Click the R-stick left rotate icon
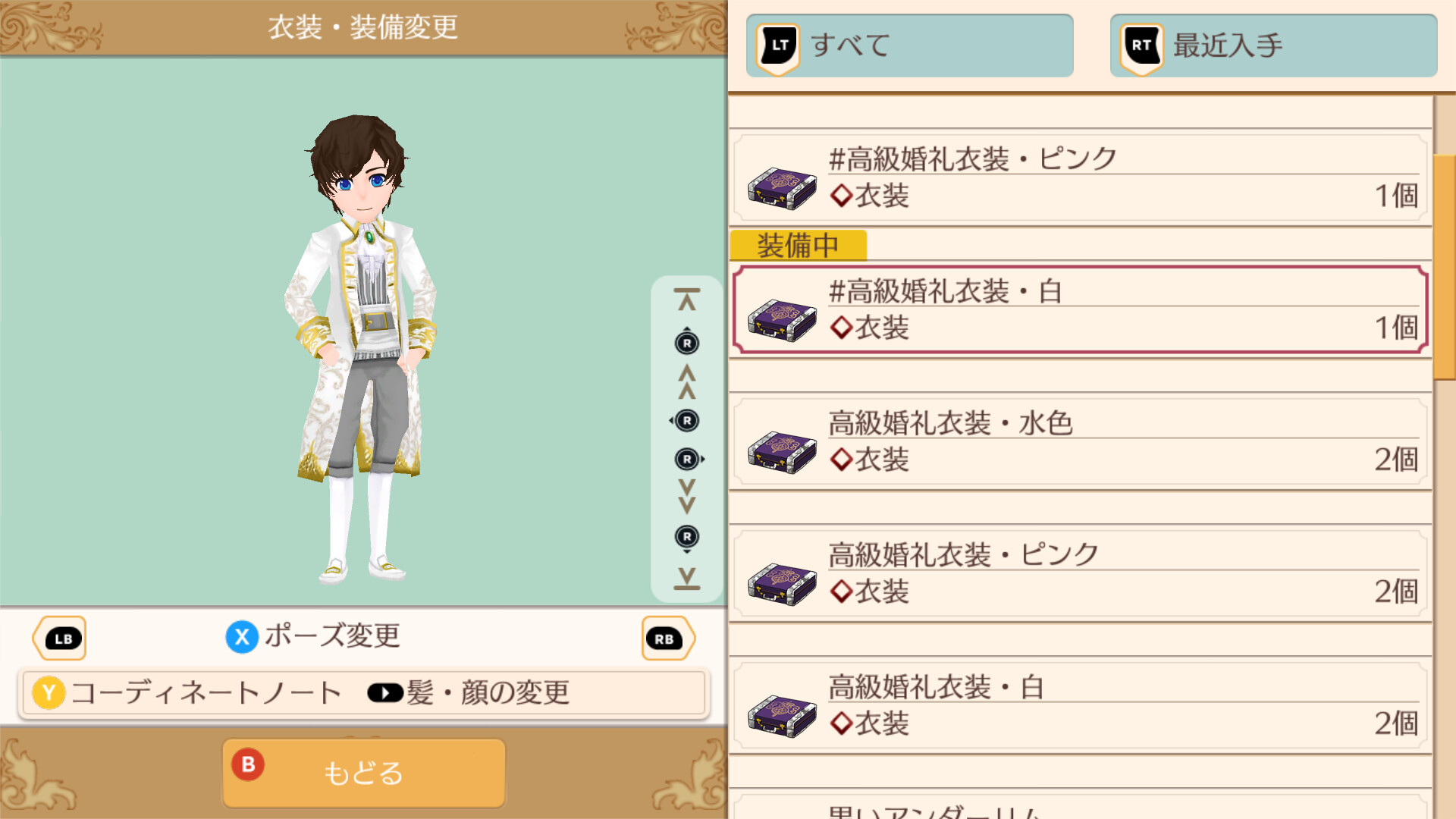Viewport: 1456px width, 819px height. pyautogui.click(x=685, y=420)
